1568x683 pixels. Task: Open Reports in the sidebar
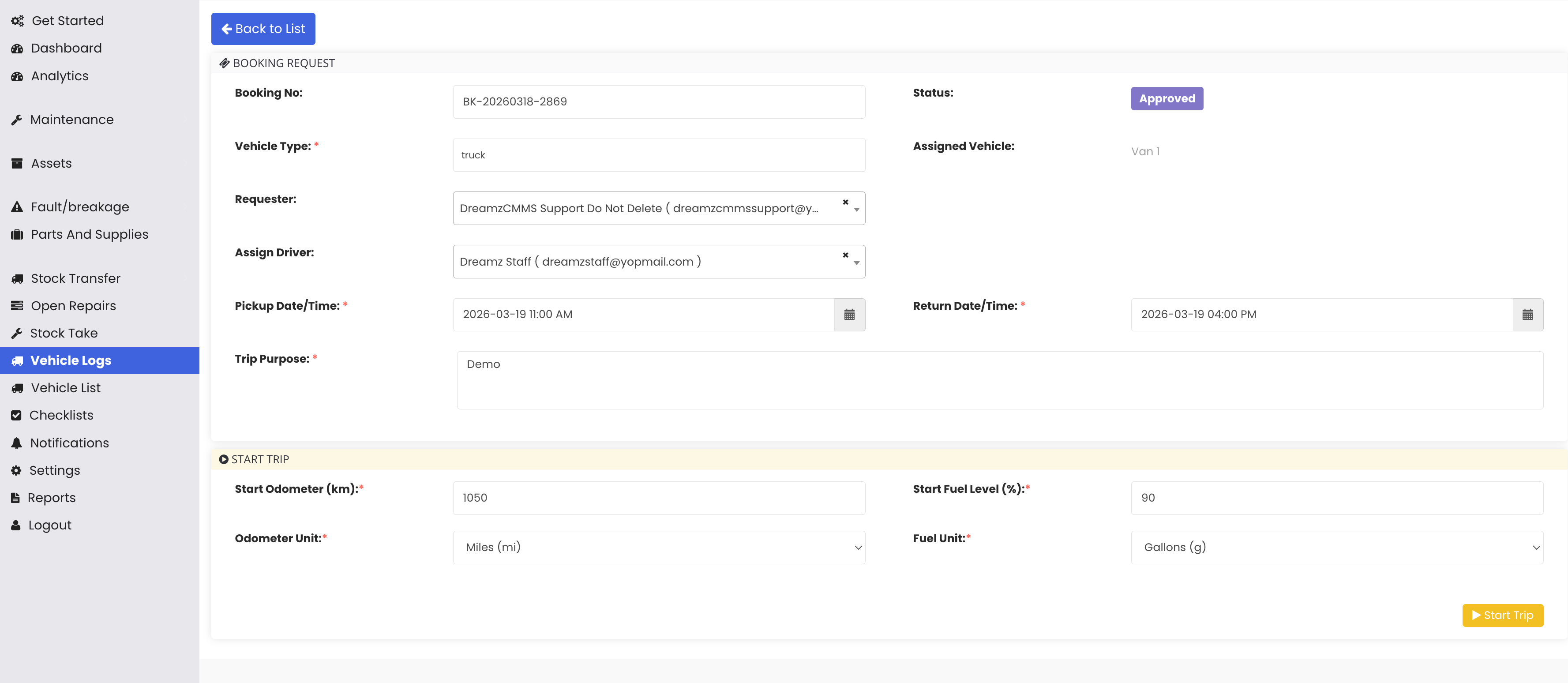(x=52, y=498)
